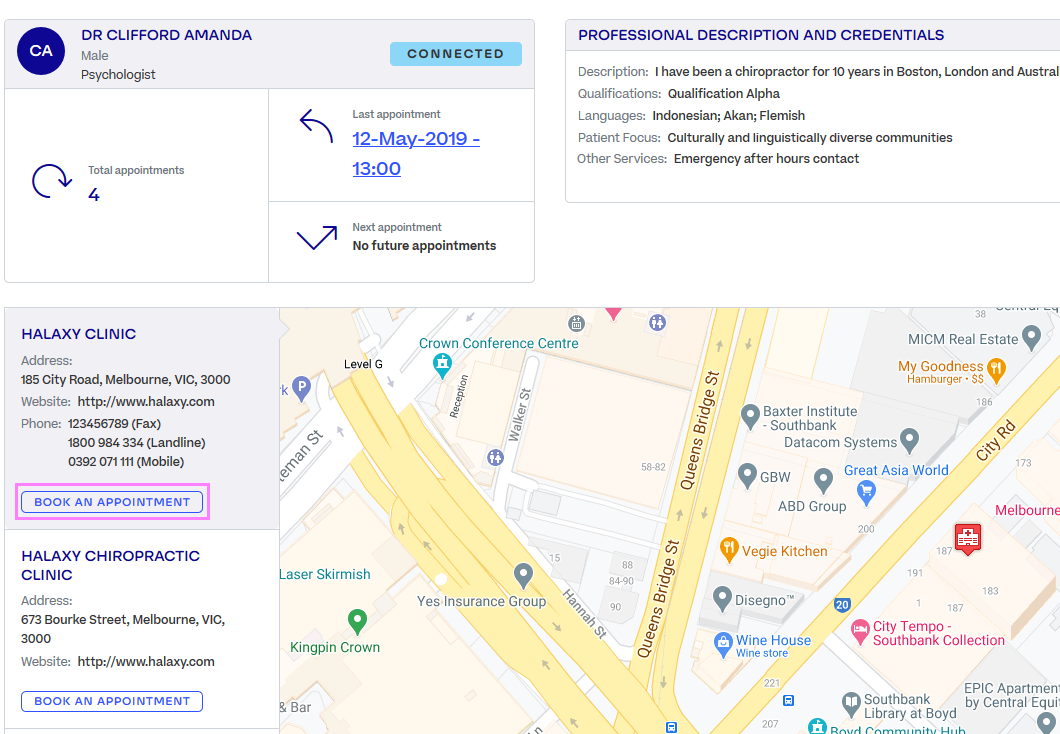Select the Southbank Library at Boyd marker
Viewport: 1060px width, 734px height.
point(851,700)
